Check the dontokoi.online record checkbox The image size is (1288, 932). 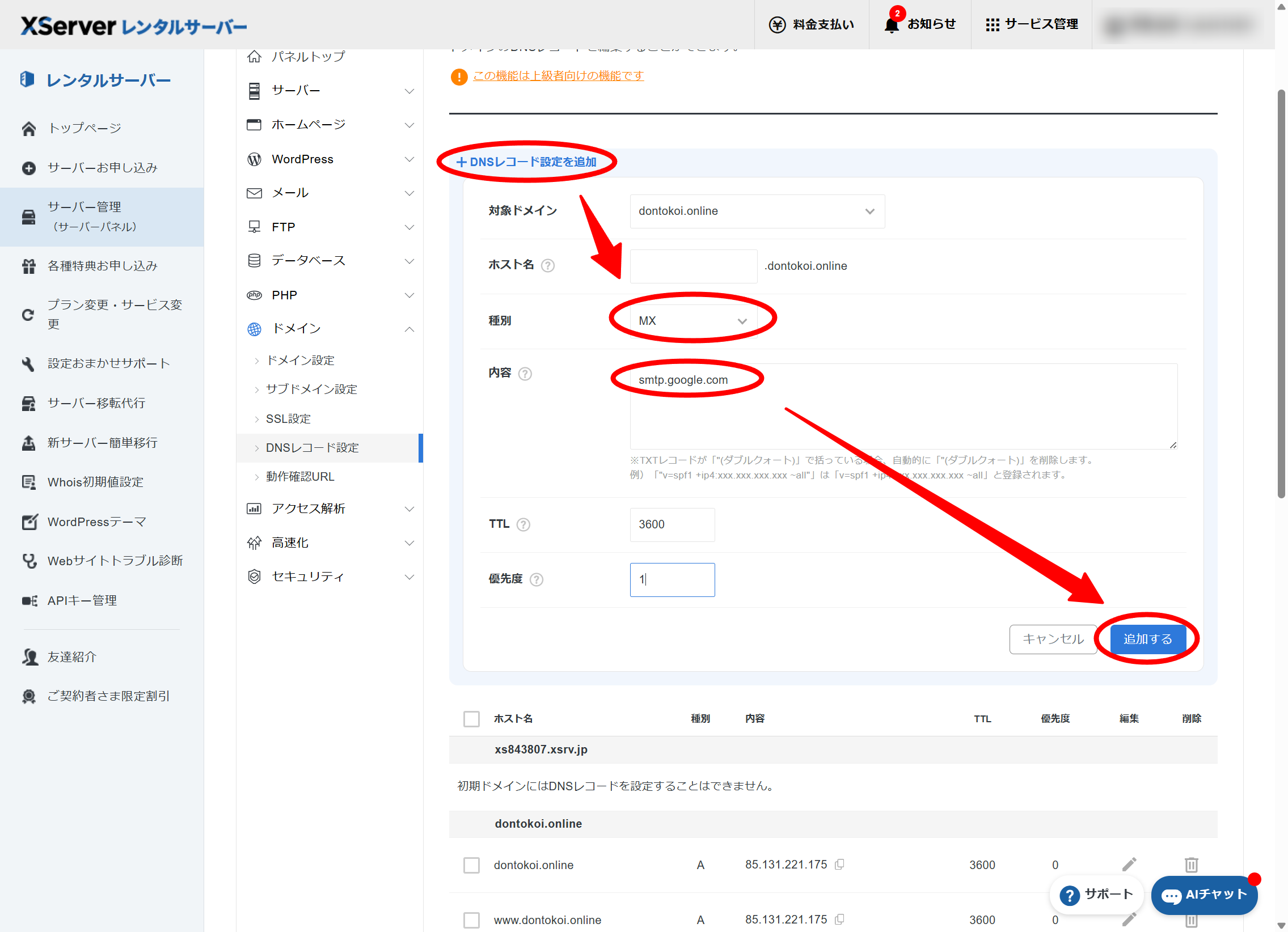tap(471, 865)
